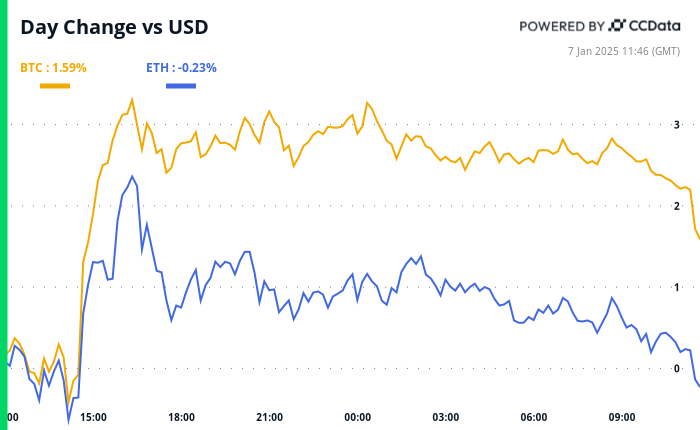Click the blue ETH color swatch
The height and width of the screenshot is (430, 700).
click(180, 86)
